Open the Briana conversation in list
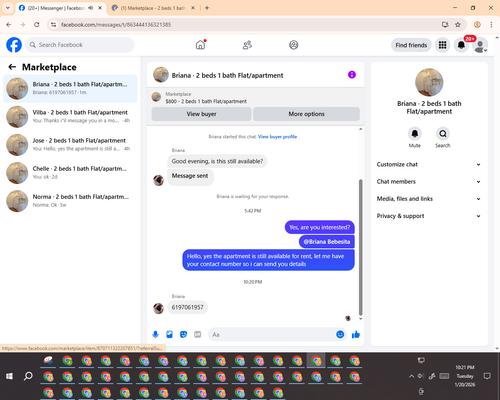 70,89
